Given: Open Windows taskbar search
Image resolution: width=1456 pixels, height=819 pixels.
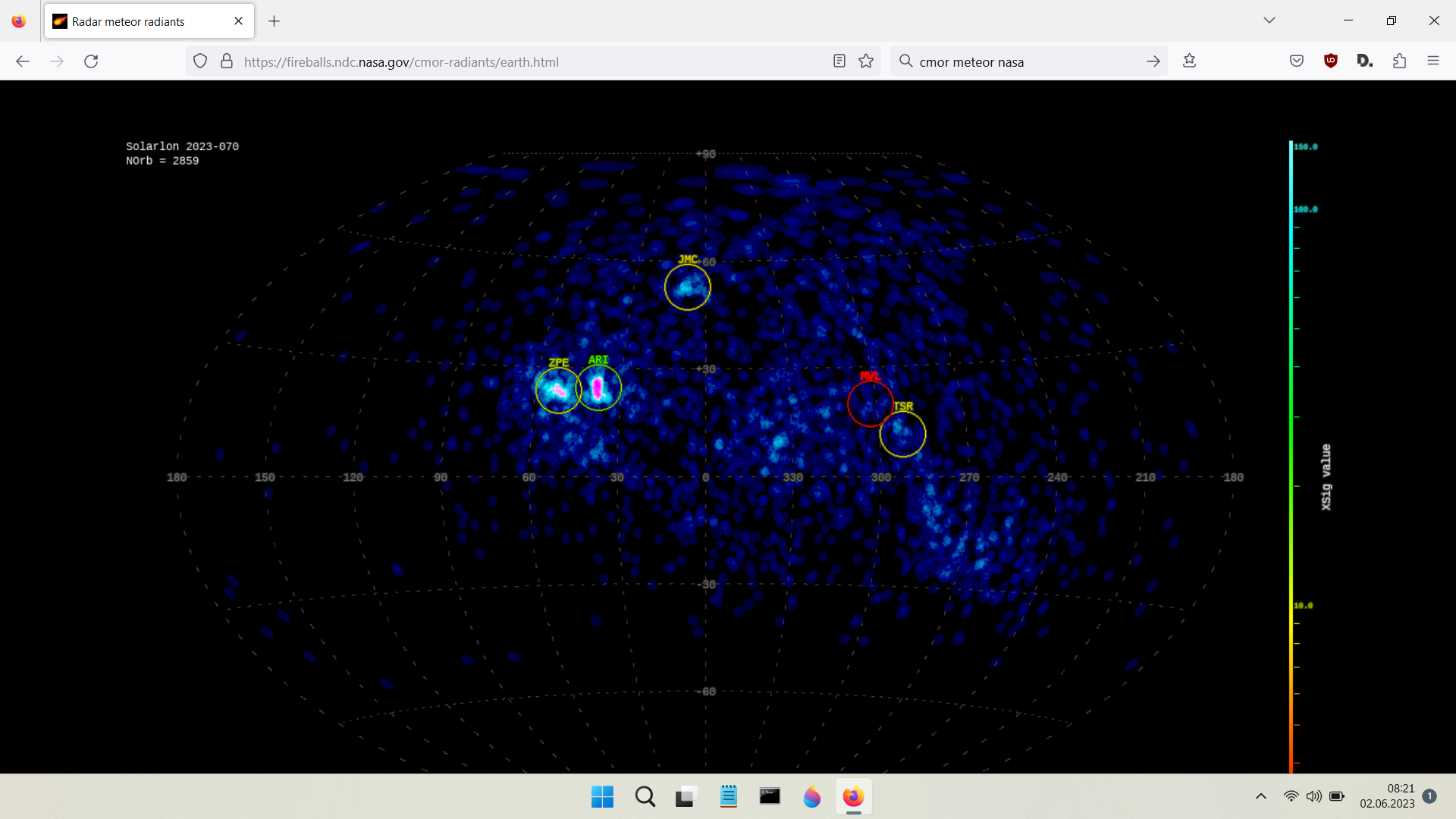Looking at the screenshot, I should [x=645, y=797].
